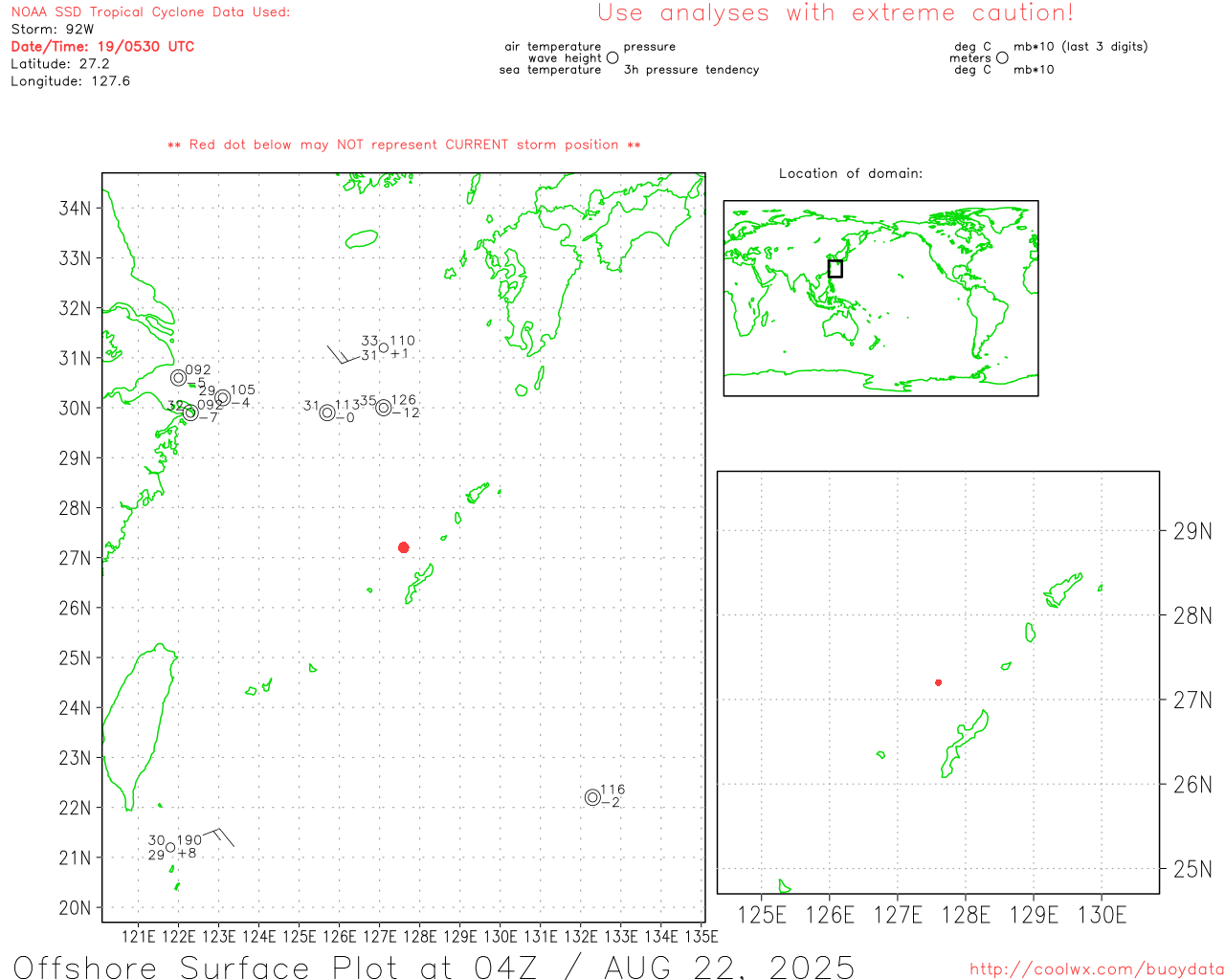The height and width of the screenshot is (980, 1225).
Task: Click the '3h pressure tendency' legend label
Action: click(x=691, y=69)
